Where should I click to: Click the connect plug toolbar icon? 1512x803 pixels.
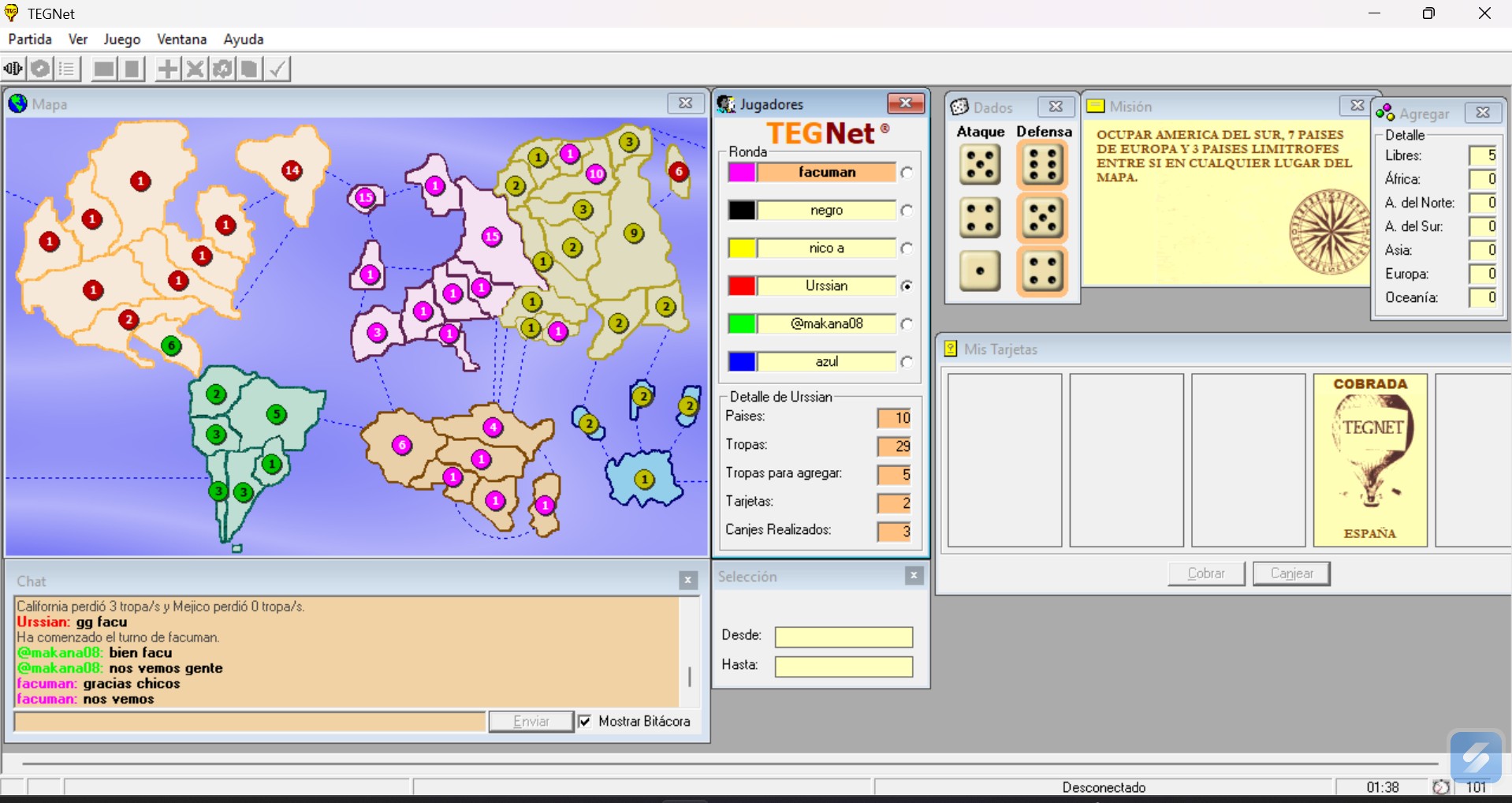pyautogui.click(x=13, y=69)
